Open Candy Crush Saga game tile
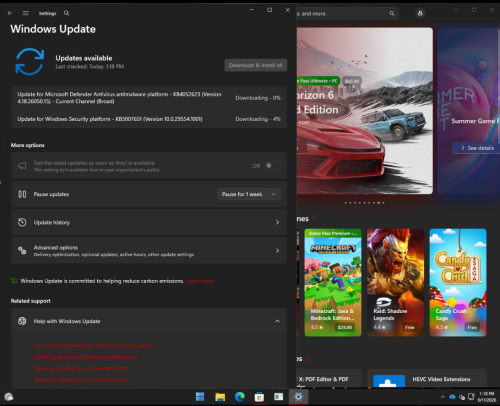The width and height of the screenshot is (500, 406). pyautogui.click(x=458, y=282)
